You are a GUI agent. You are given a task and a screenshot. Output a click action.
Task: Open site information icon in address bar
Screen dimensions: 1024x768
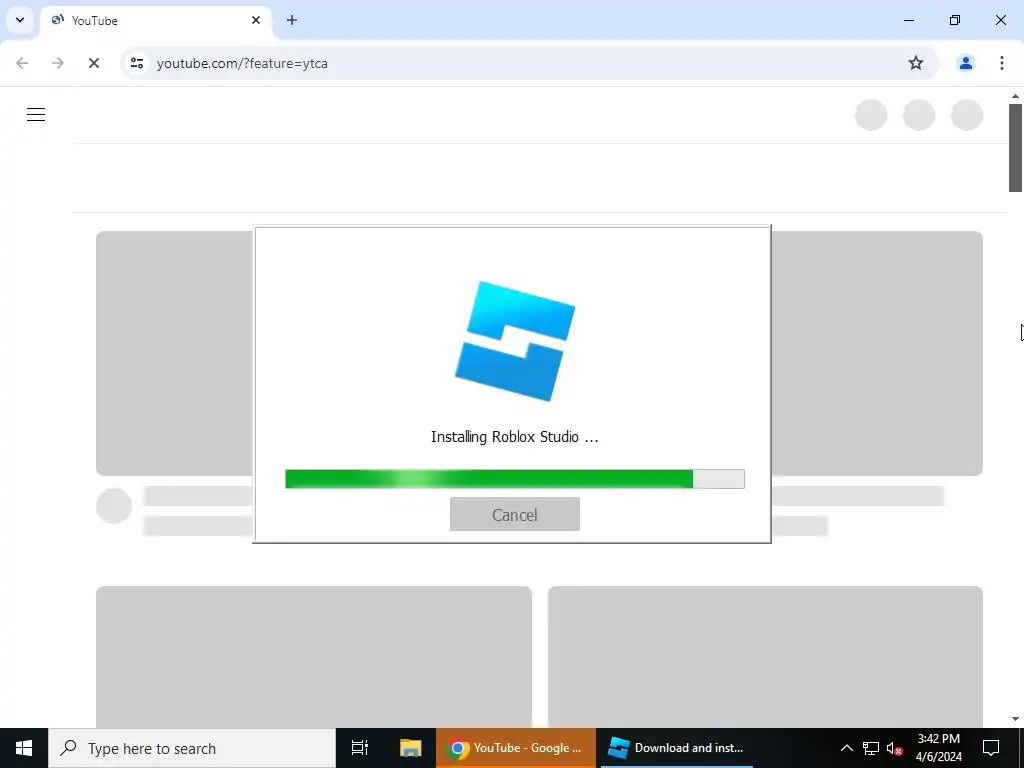click(137, 63)
